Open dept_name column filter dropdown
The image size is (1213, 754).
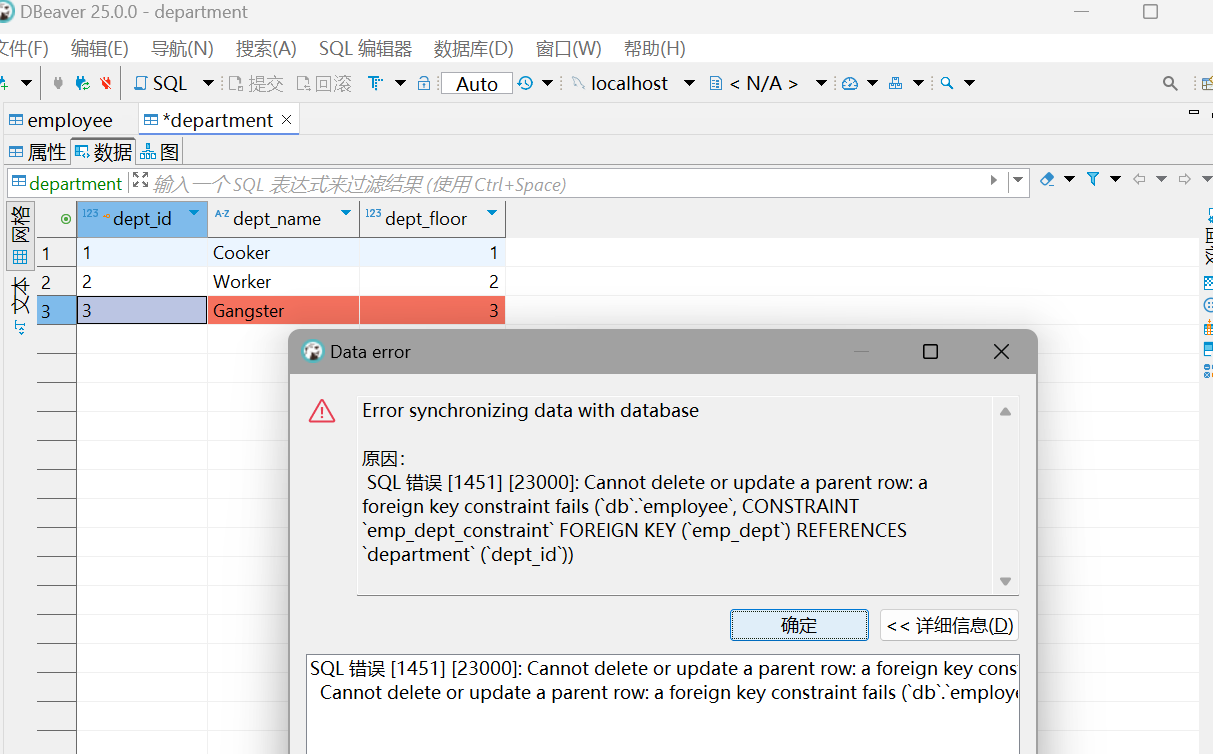(346, 214)
